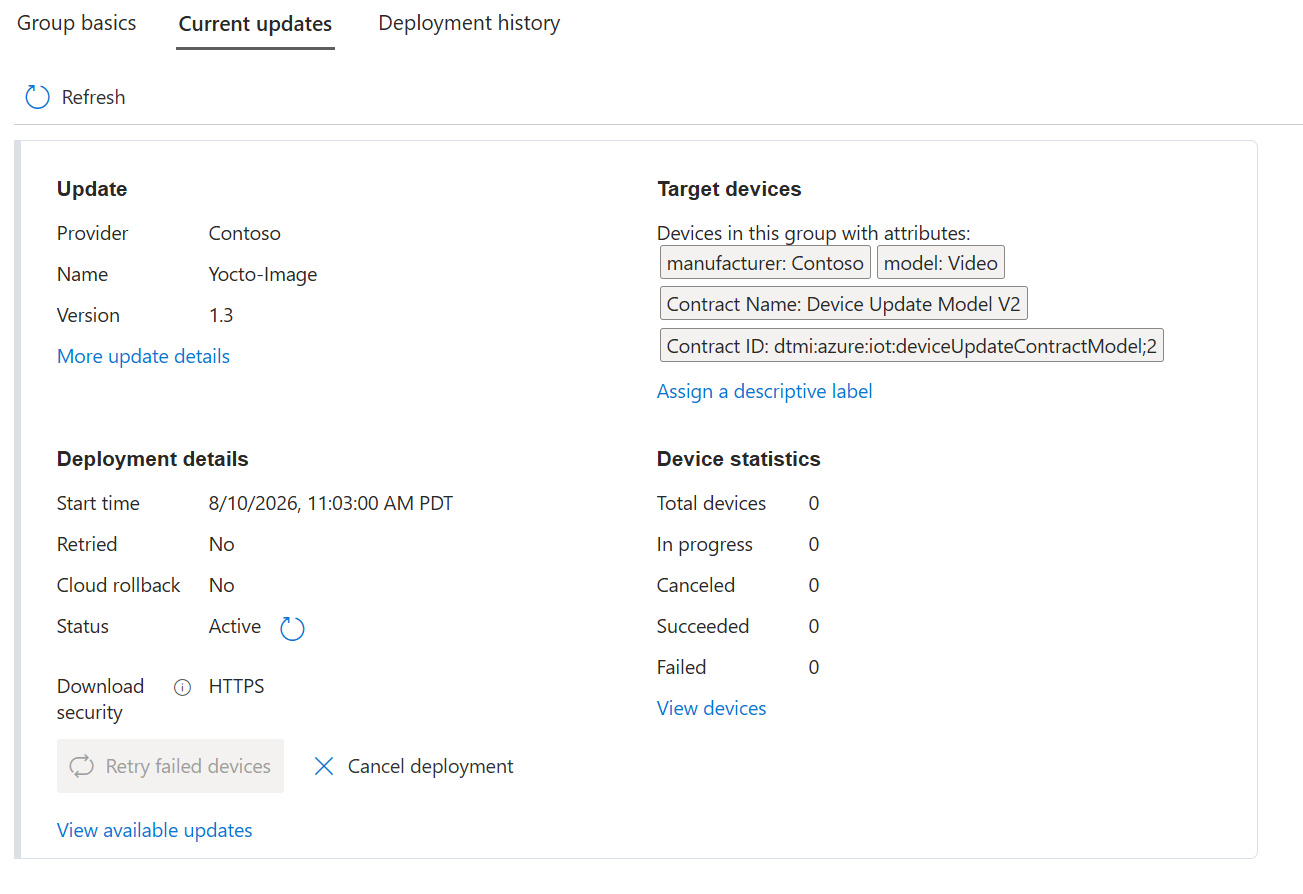
Task: Click the Cancel deployment X icon
Action: pyautogui.click(x=323, y=766)
